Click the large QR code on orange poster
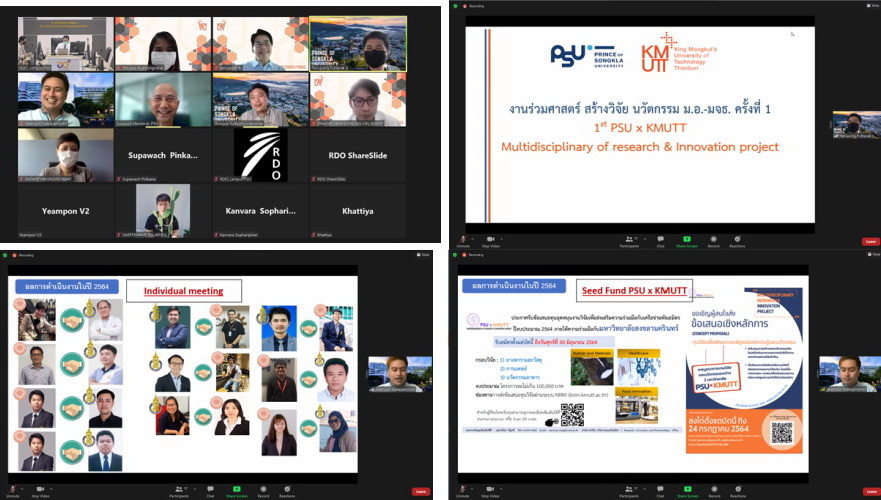This screenshot has width=881, height=500. 782,433
